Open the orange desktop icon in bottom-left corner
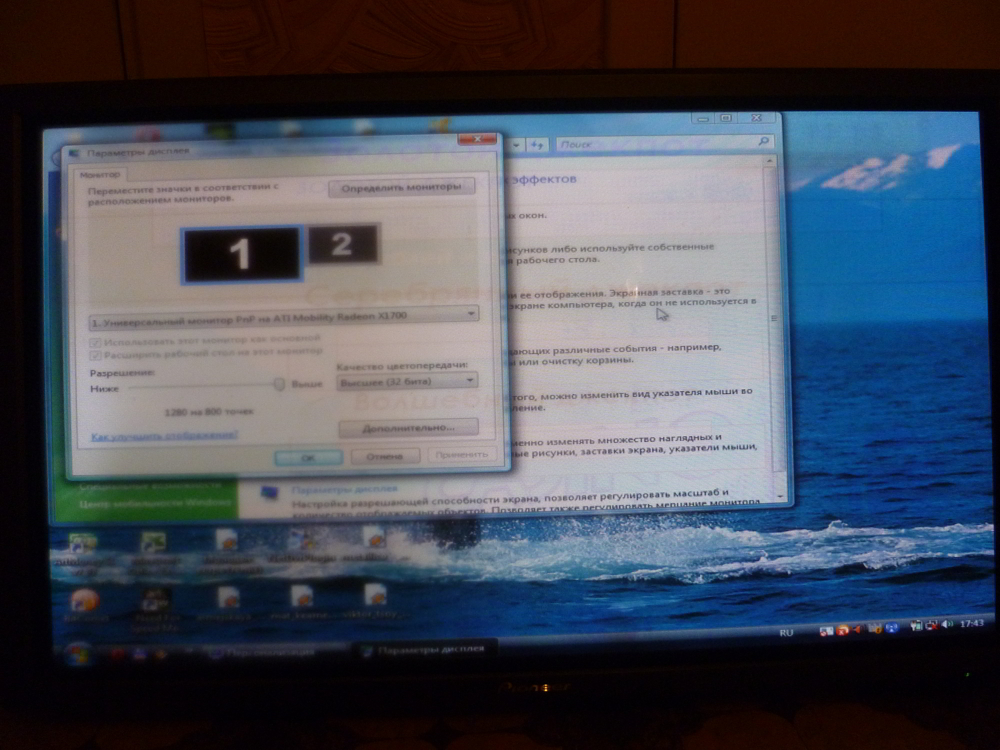The image size is (1000, 750). tap(85, 600)
